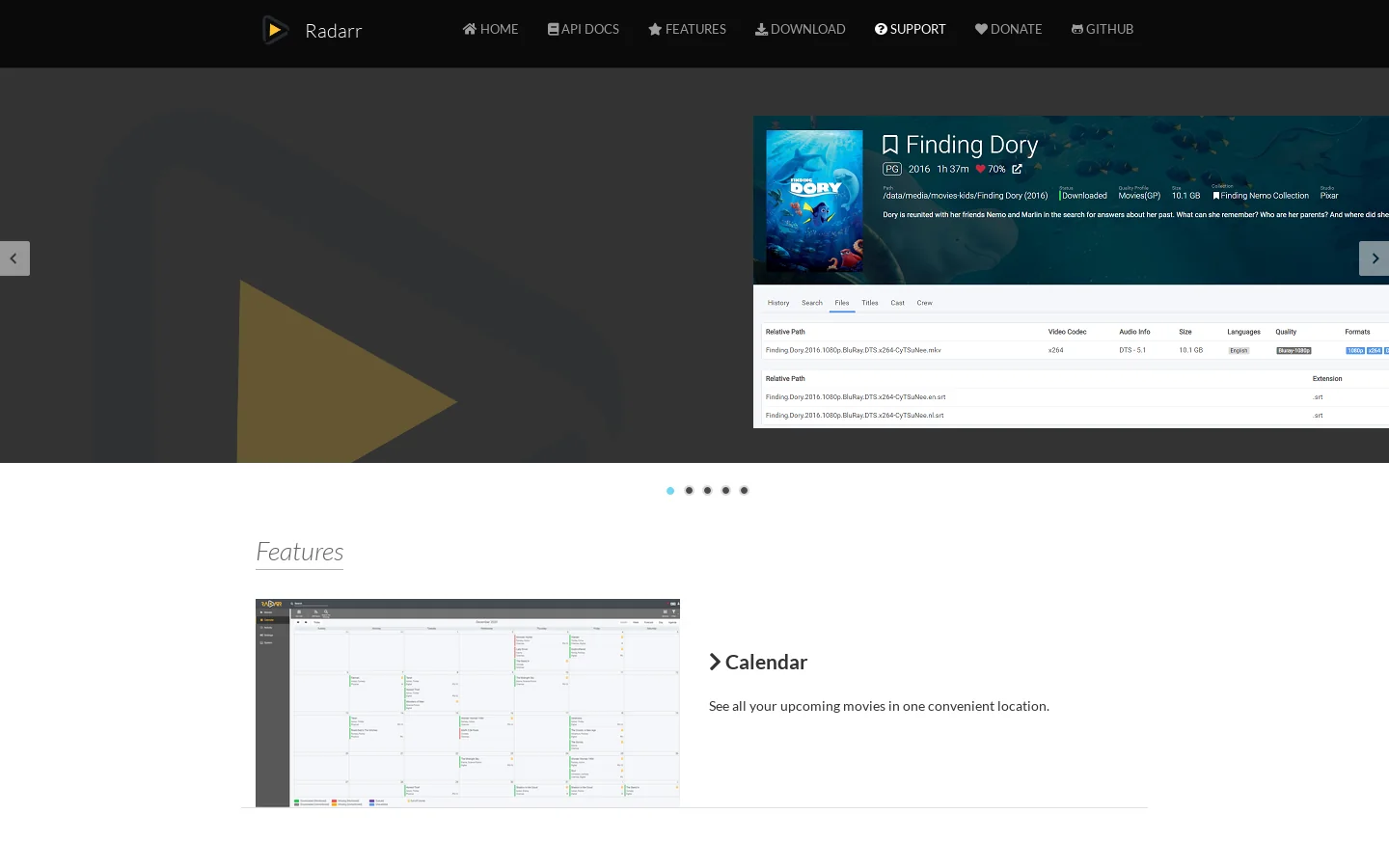Click the Finding.Dory .mkv file row
This screenshot has height=868, width=1389.
pyautogui.click(x=1075, y=350)
